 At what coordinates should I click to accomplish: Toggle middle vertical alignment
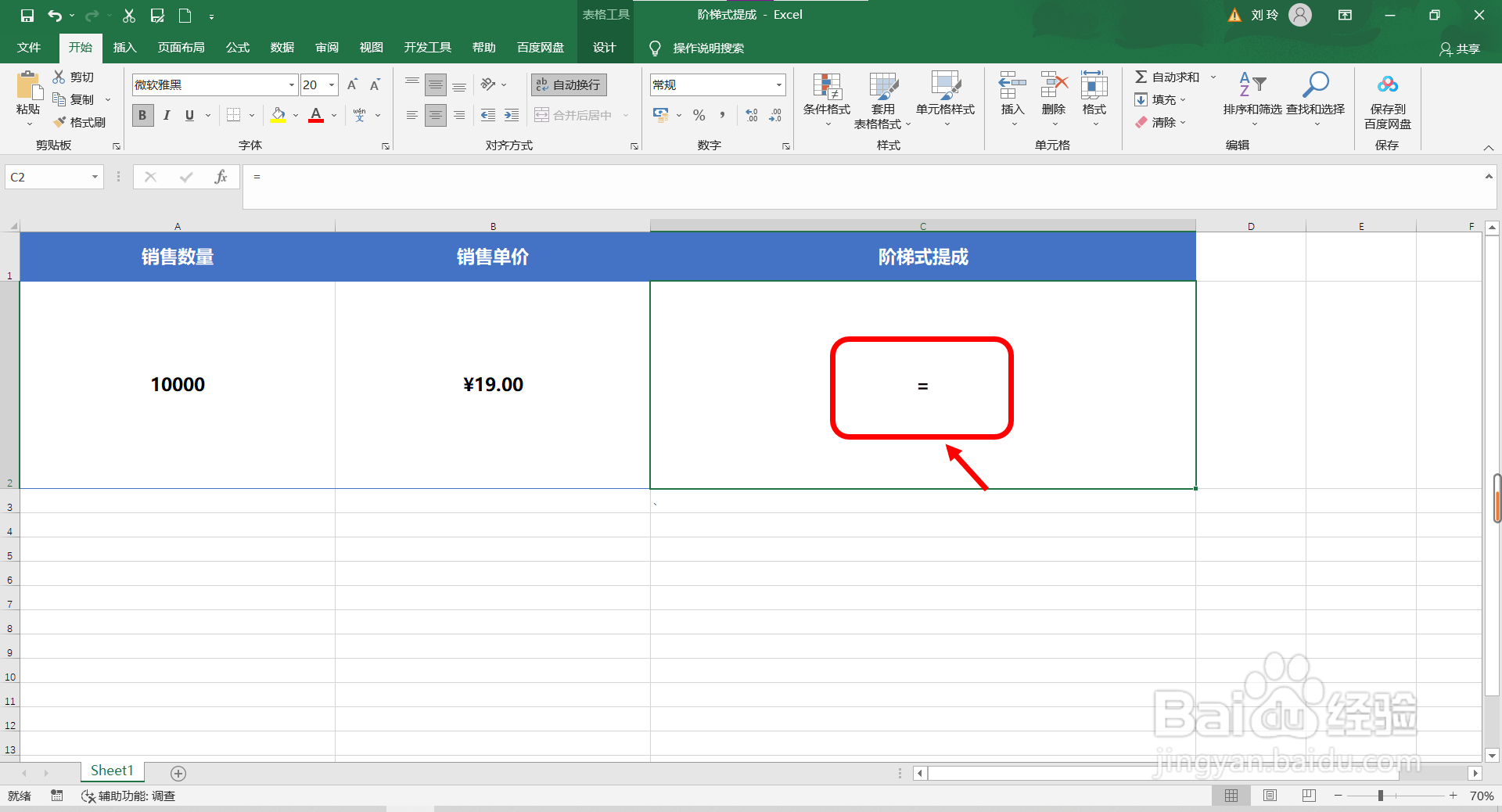436,84
